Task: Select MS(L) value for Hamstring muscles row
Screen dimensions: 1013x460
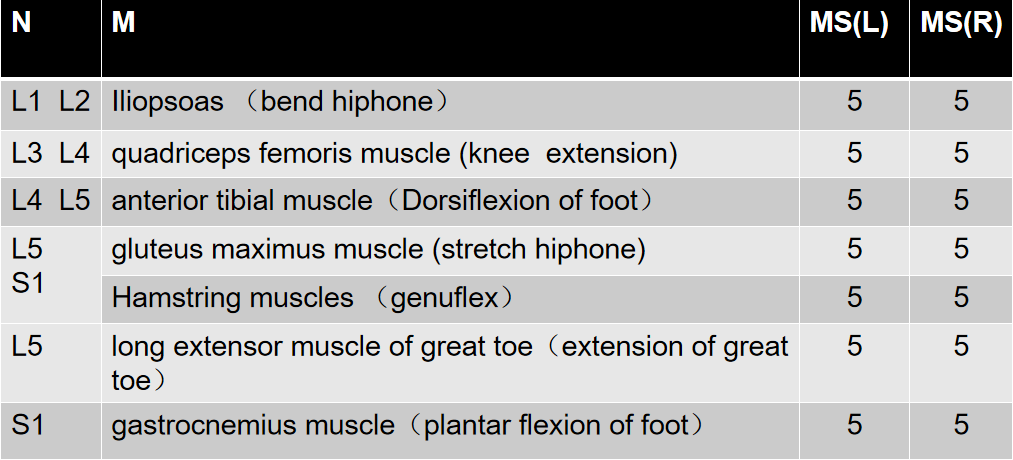Action: (x=854, y=298)
